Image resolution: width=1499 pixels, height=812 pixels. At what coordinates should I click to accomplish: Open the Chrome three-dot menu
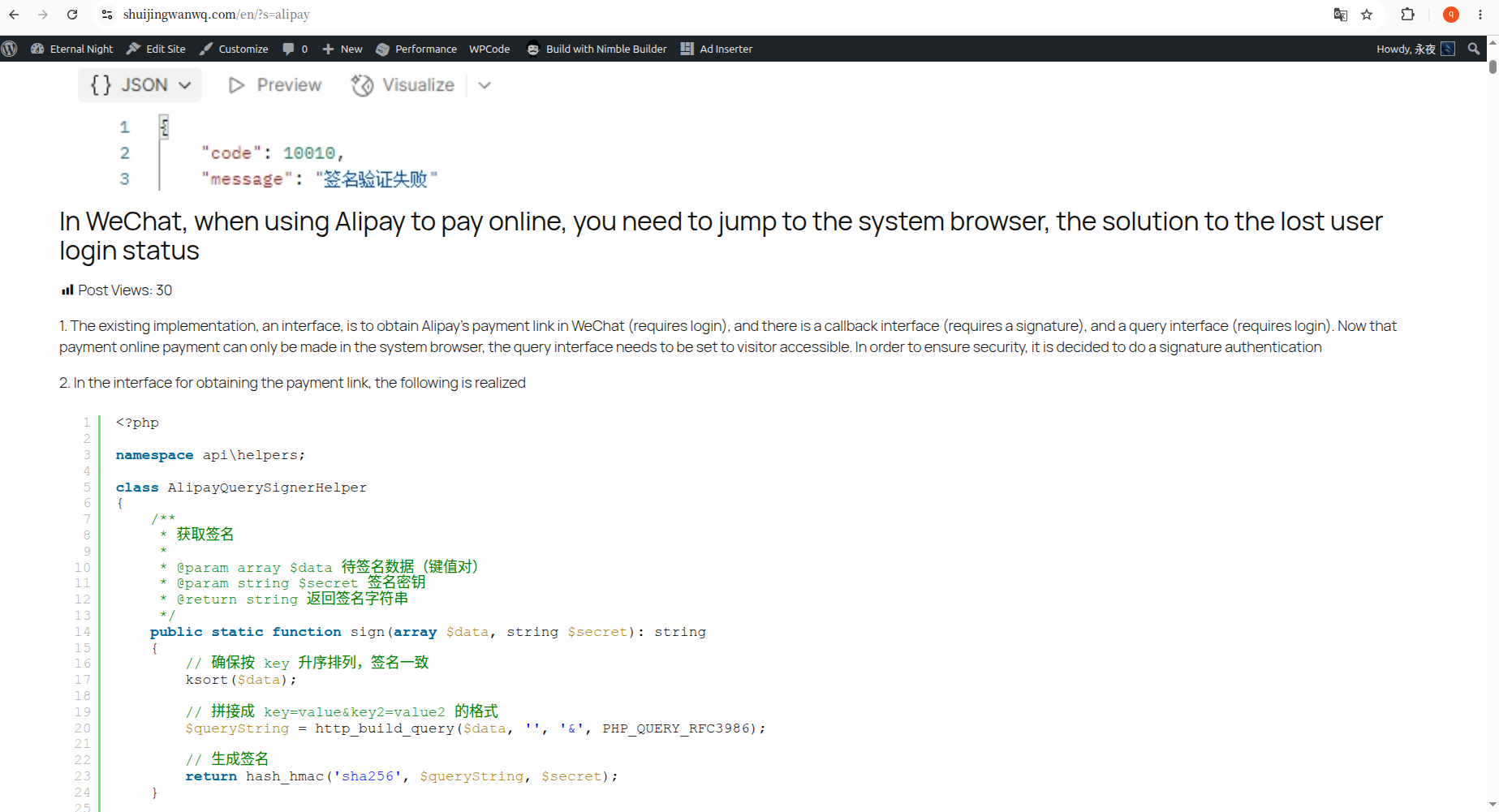click(x=1480, y=15)
